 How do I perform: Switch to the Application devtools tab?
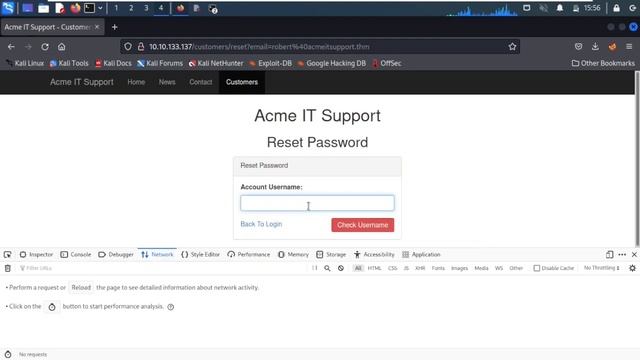coord(421,254)
